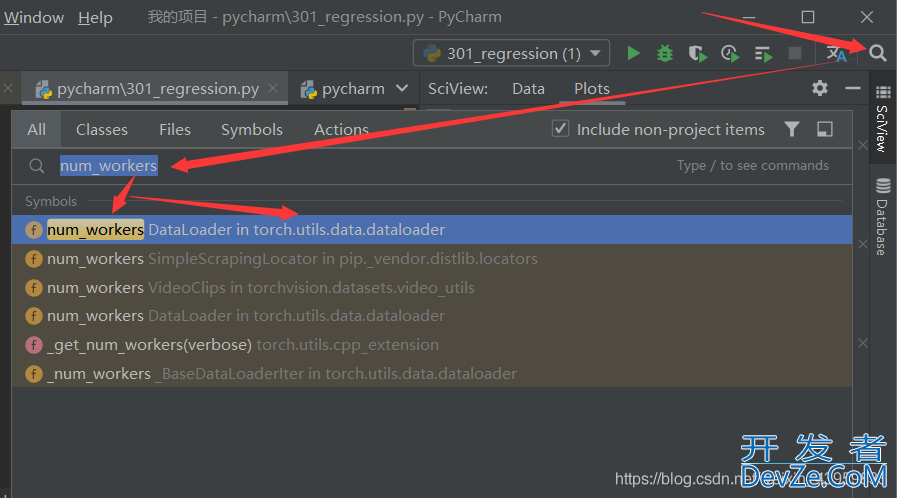Switch to the Symbols search tab
Viewport: 897px width, 498px height.
point(252,130)
